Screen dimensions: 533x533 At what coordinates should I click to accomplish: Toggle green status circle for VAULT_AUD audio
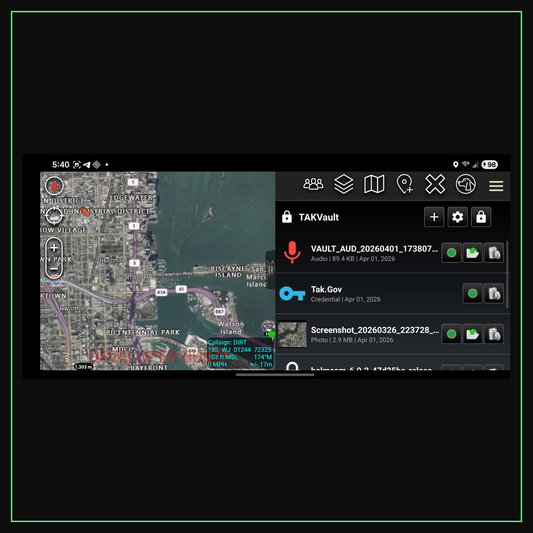pyautogui.click(x=451, y=253)
